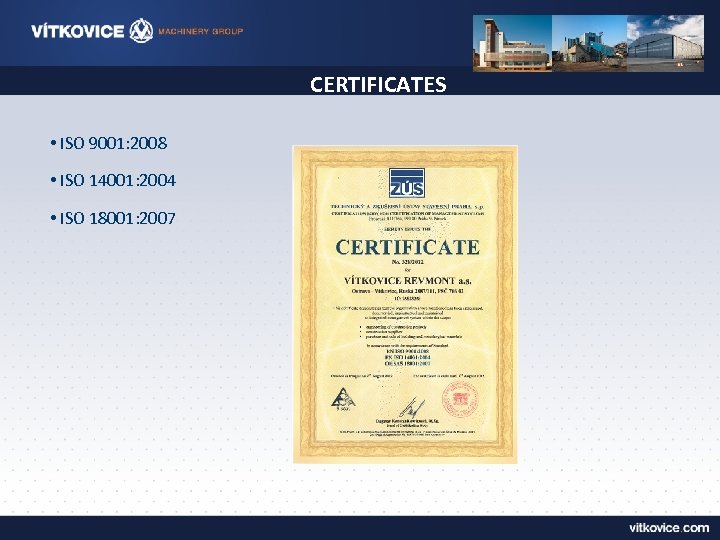The height and width of the screenshot is (540, 720).
Task: Click the middle header factory photo
Action: tap(590, 43)
